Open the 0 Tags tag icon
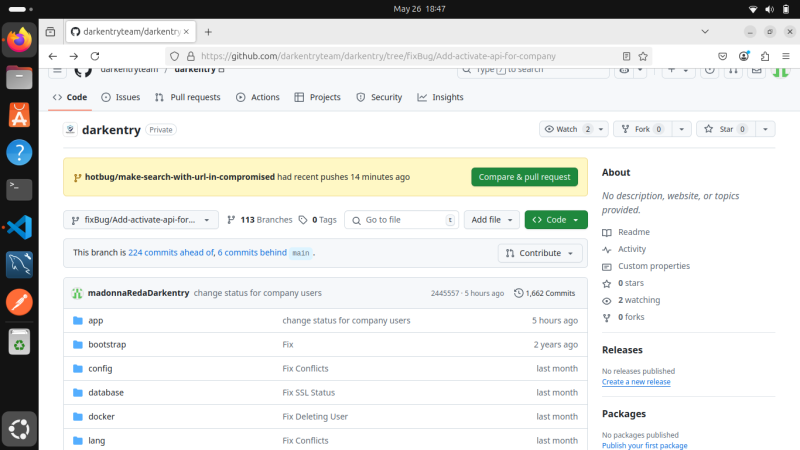Screen dimensions: 800x450 pos(303,220)
